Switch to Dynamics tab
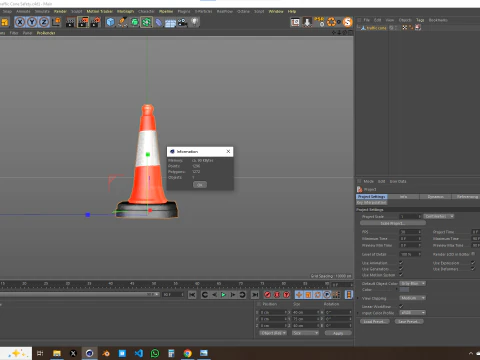 click(x=435, y=197)
